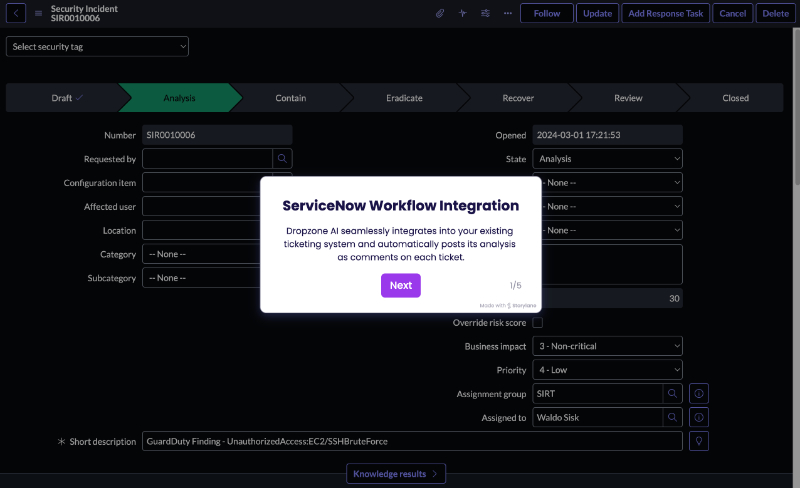The image size is (800, 488).
Task: Click the Assigned to field with Waldo Sisk
Action: click(x=597, y=418)
